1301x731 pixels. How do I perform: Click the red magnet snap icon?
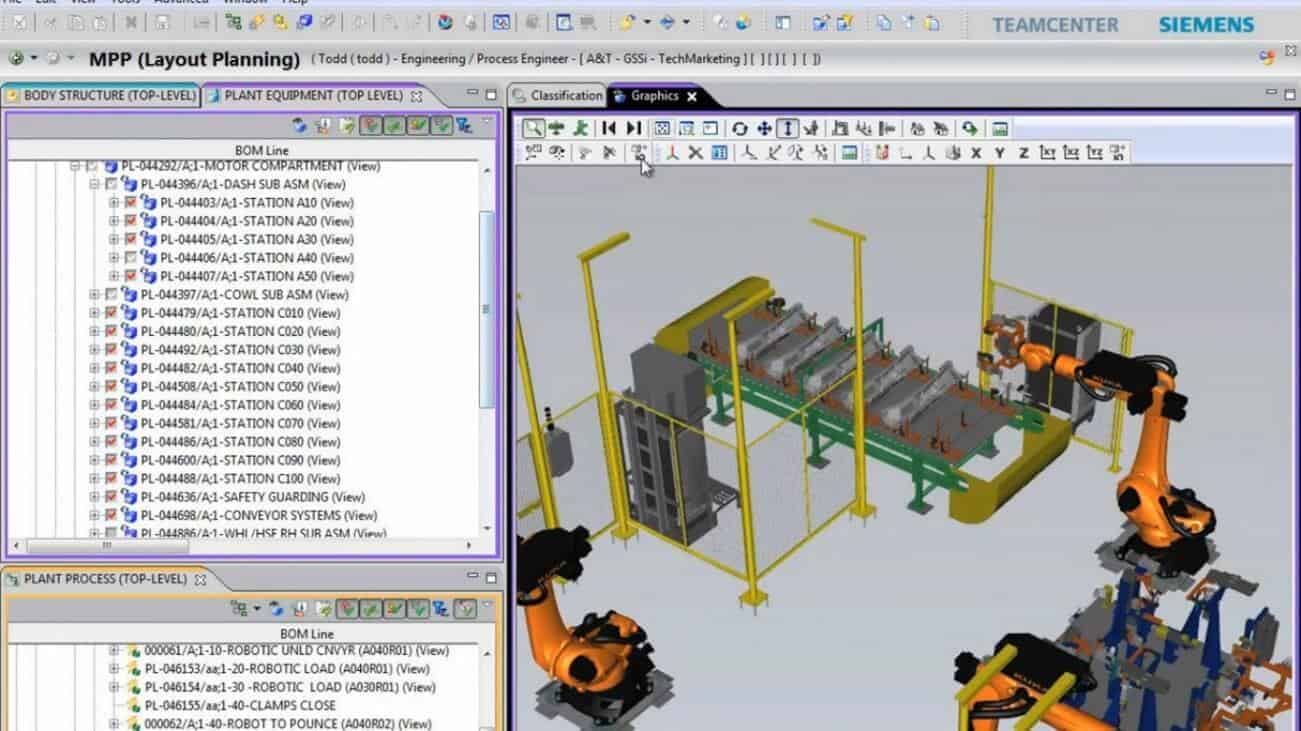881,153
